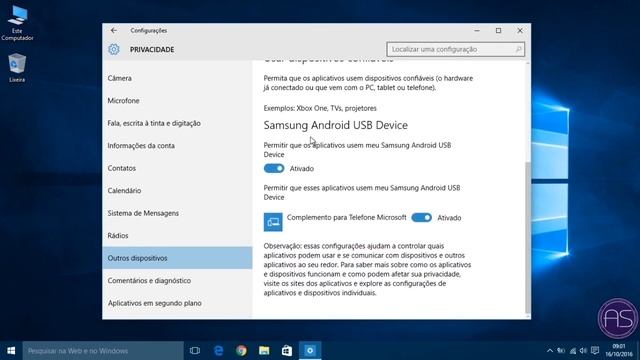This screenshot has height=360, width=640.
Task: Click the taskbar clock showing 09:01
Action: click(619, 351)
